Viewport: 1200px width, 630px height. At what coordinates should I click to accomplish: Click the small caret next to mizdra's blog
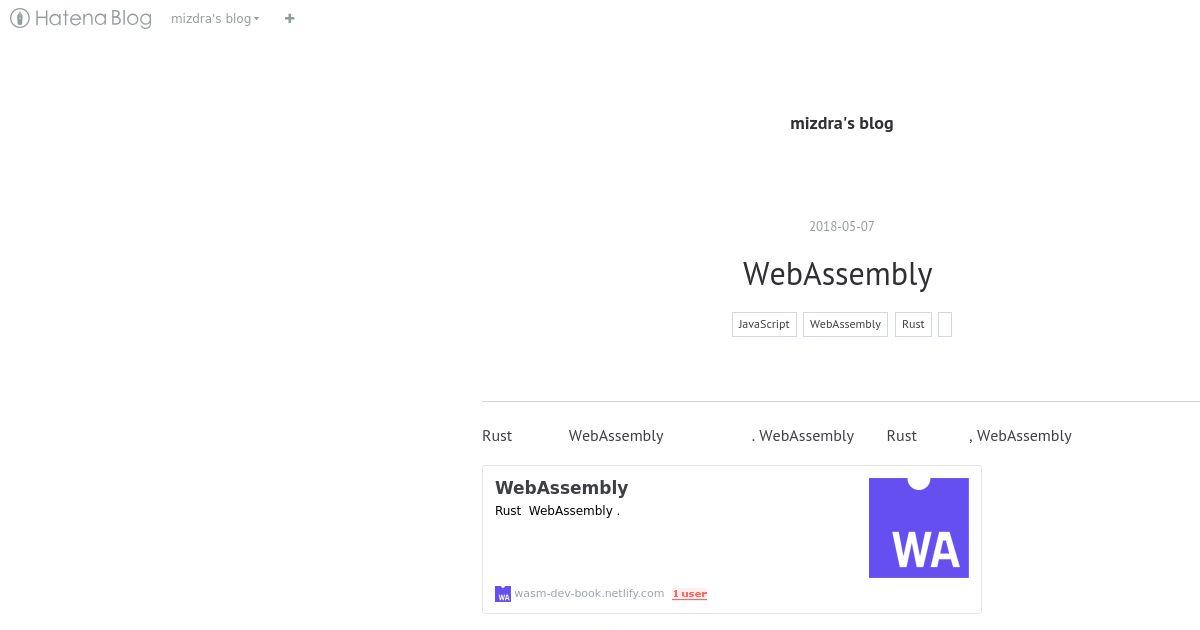point(257,19)
